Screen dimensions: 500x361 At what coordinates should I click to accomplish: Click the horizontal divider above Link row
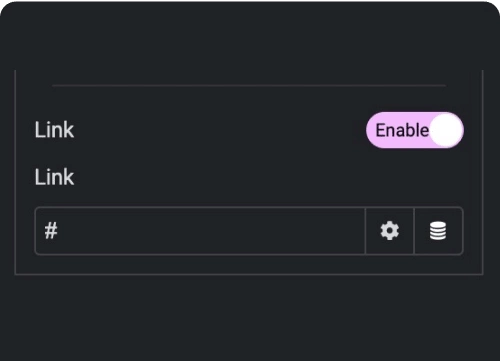coord(249,86)
